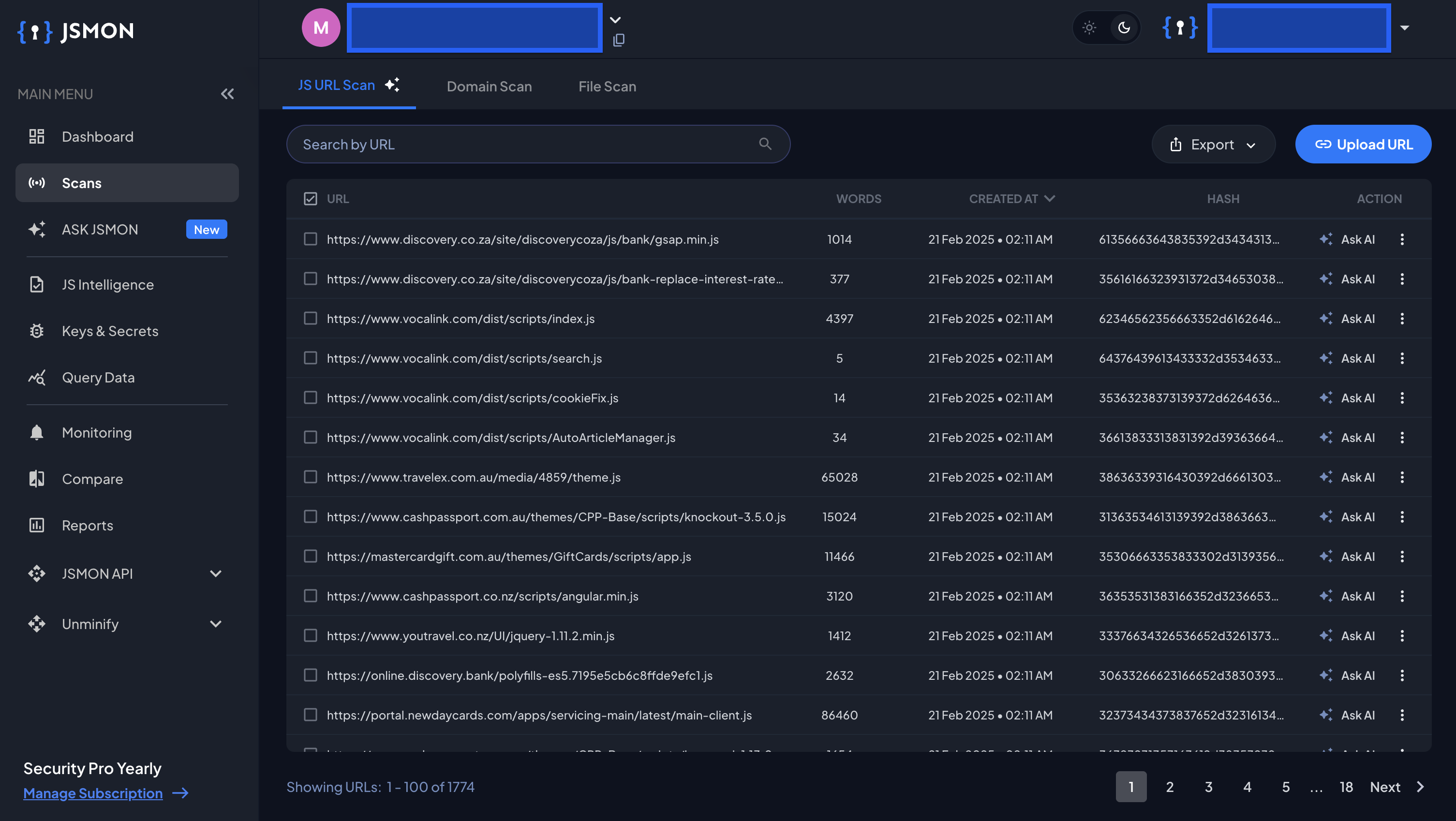The image size is (1456, 821).
Task: Select the checkbox for knockout-3.5.0.js
Action: [310, 516]
